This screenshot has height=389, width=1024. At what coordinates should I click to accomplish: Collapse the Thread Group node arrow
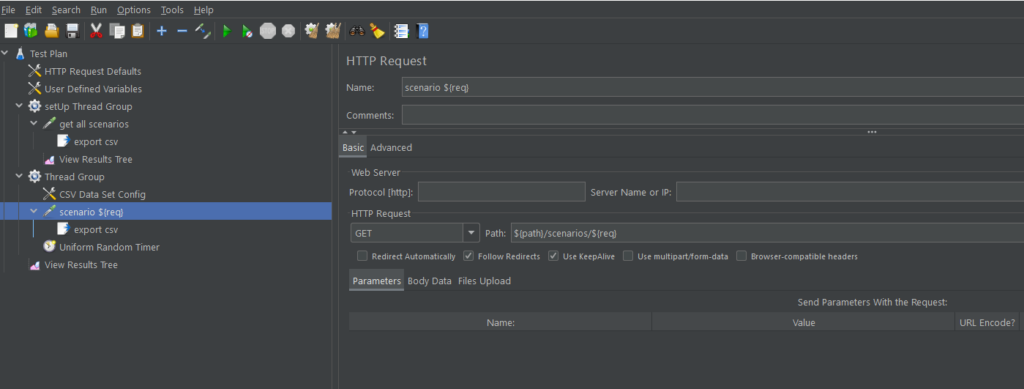tap(19, 176)
